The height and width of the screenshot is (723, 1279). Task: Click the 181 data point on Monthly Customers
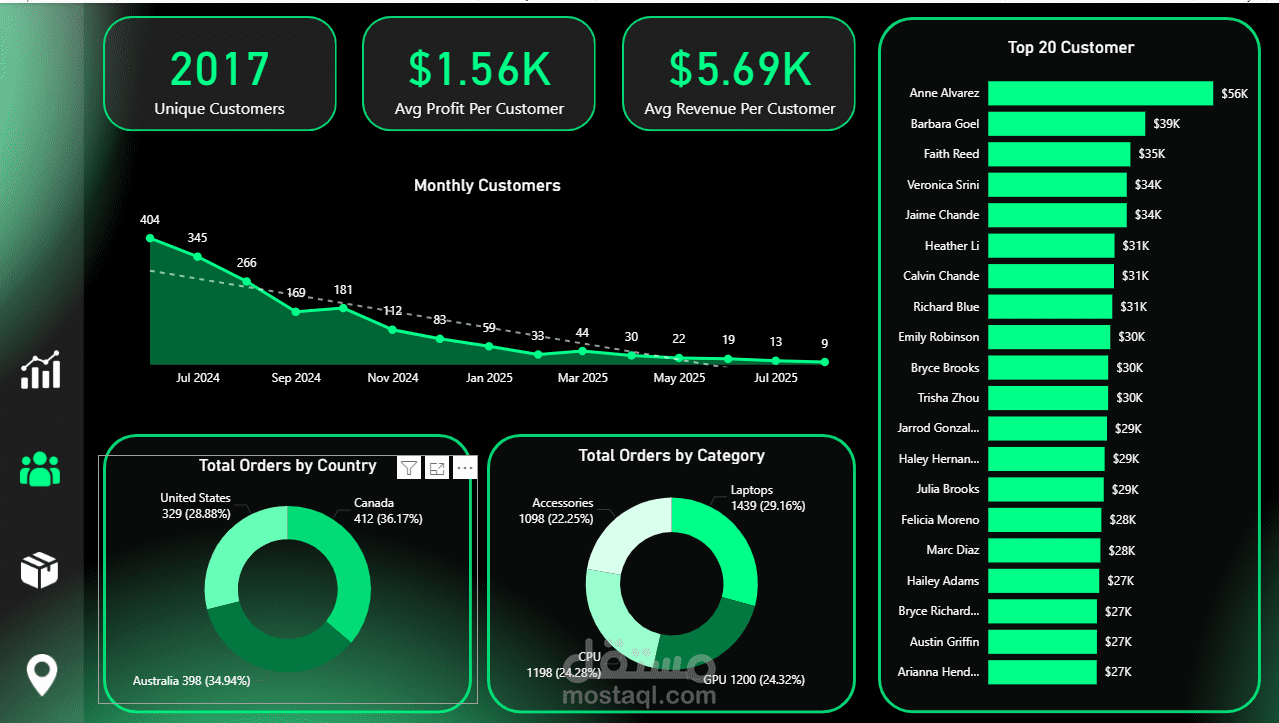click(x=343, y=307)
